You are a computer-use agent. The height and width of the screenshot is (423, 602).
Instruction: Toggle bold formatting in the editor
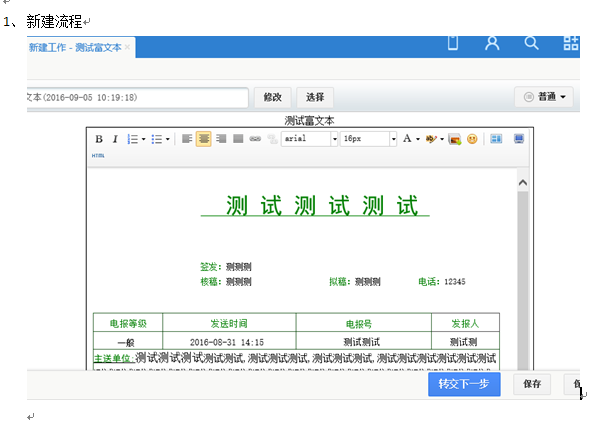point(99,139)
